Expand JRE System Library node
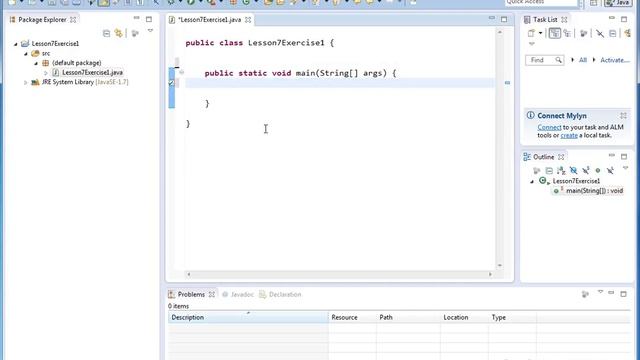Screen dimensions: 640x360 click(x=26, y=82)
